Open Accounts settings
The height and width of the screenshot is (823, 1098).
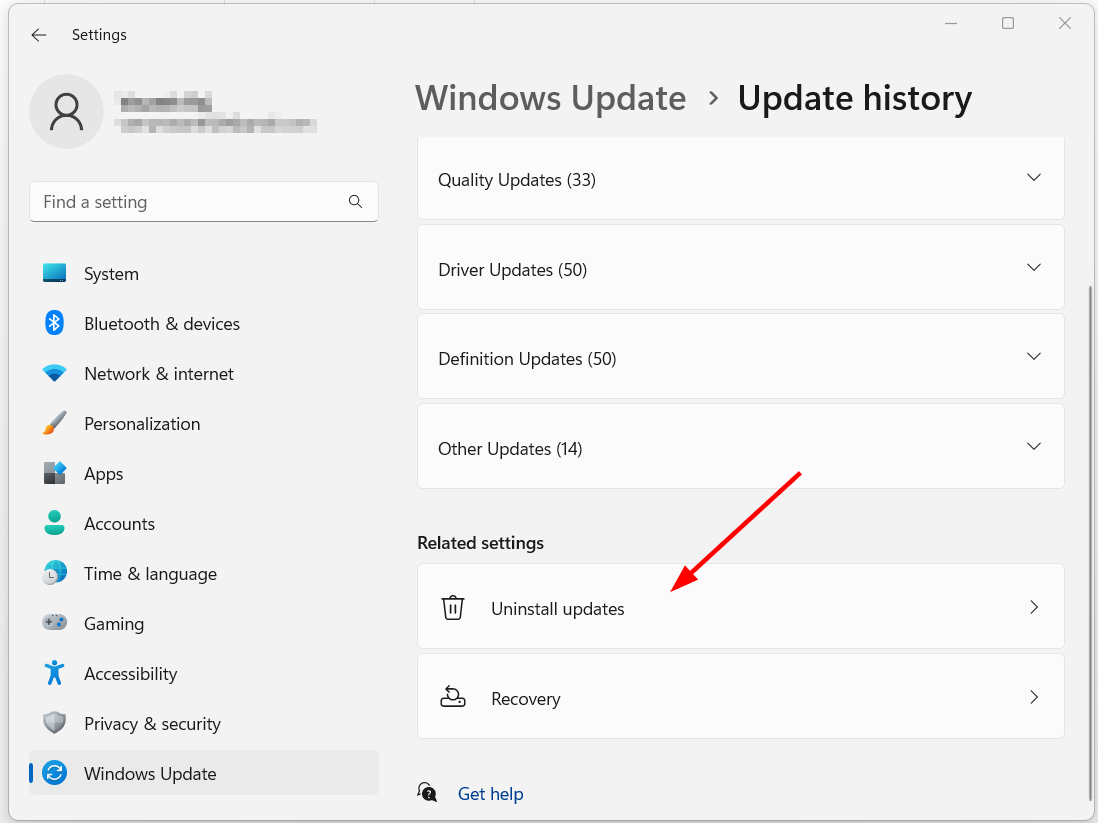[204, 523]
